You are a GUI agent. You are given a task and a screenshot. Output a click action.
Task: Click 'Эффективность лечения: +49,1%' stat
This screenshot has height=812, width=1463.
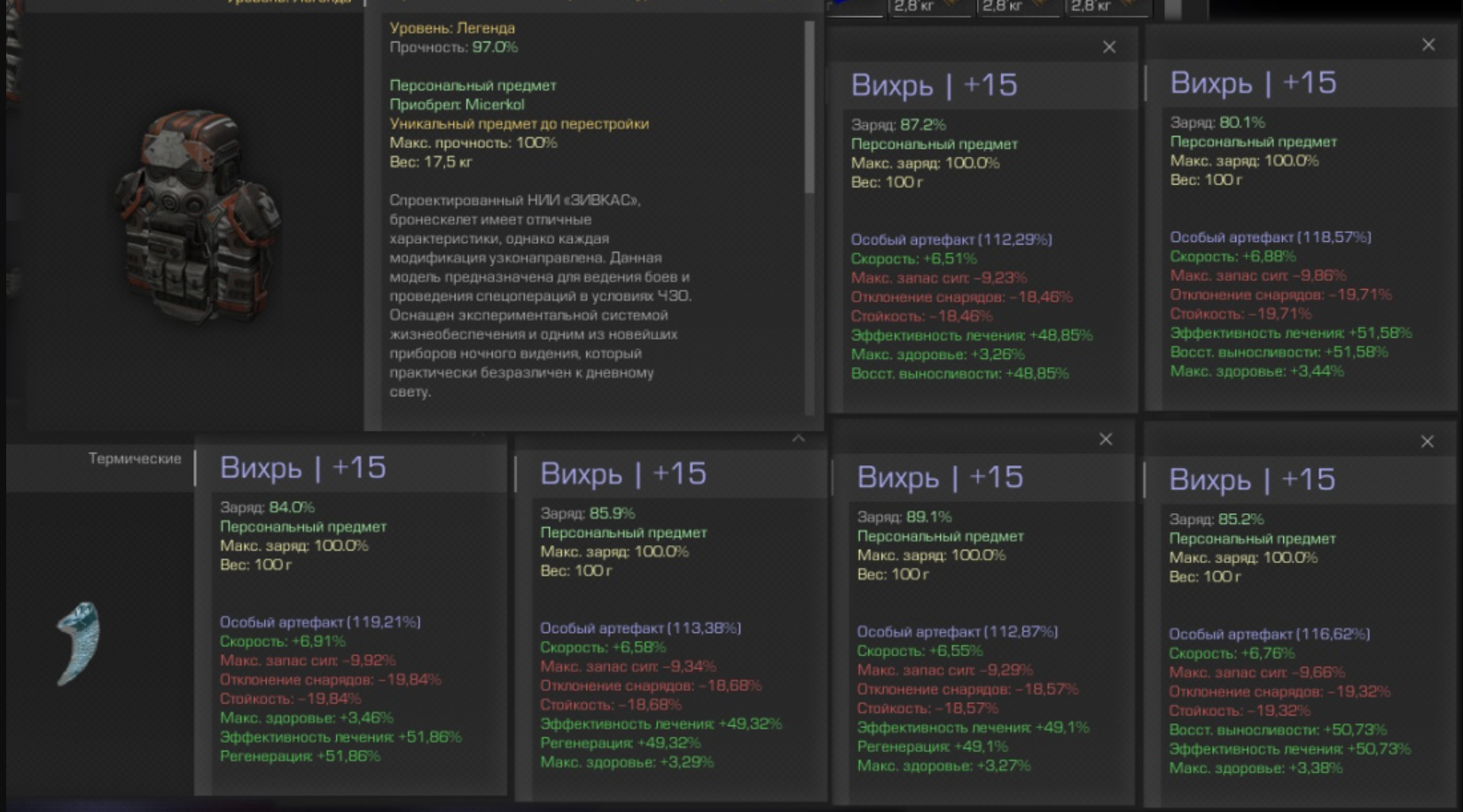click(973, 728)
